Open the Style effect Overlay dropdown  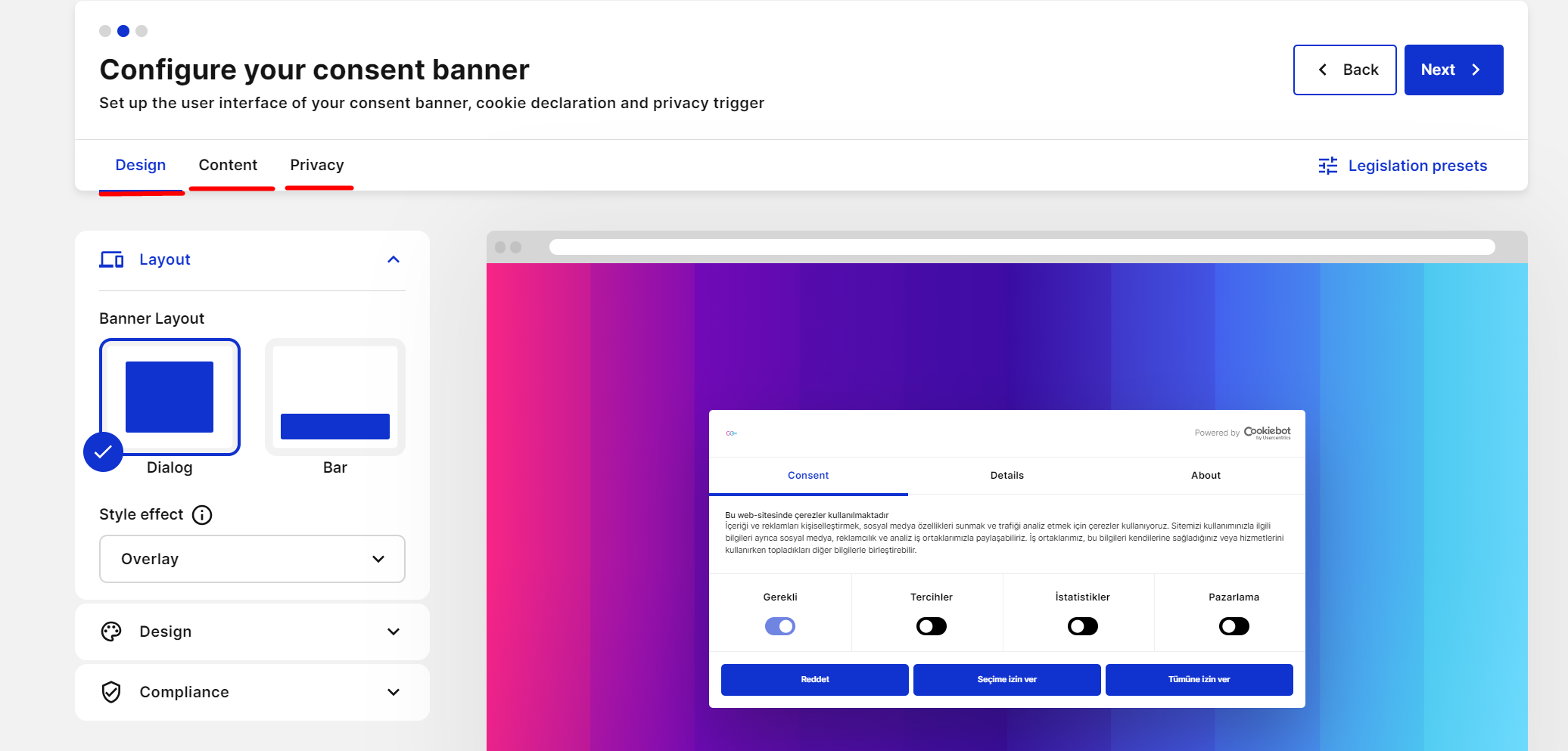[x=252, y=559]
